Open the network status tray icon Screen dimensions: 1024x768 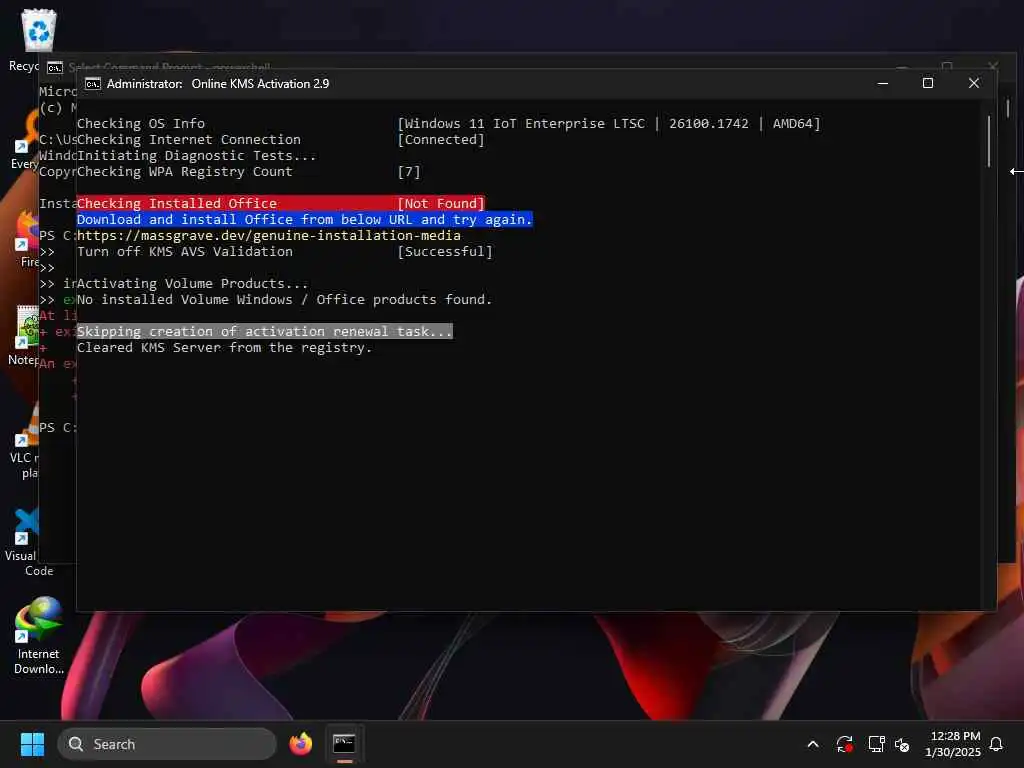click(876, 744)
